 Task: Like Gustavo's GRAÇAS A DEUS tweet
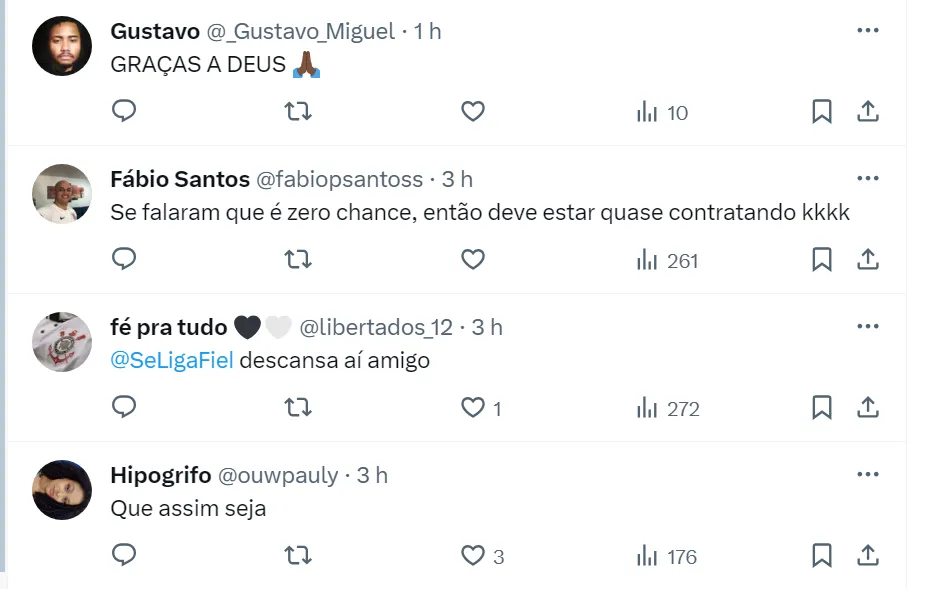click(x=473, y=112)
